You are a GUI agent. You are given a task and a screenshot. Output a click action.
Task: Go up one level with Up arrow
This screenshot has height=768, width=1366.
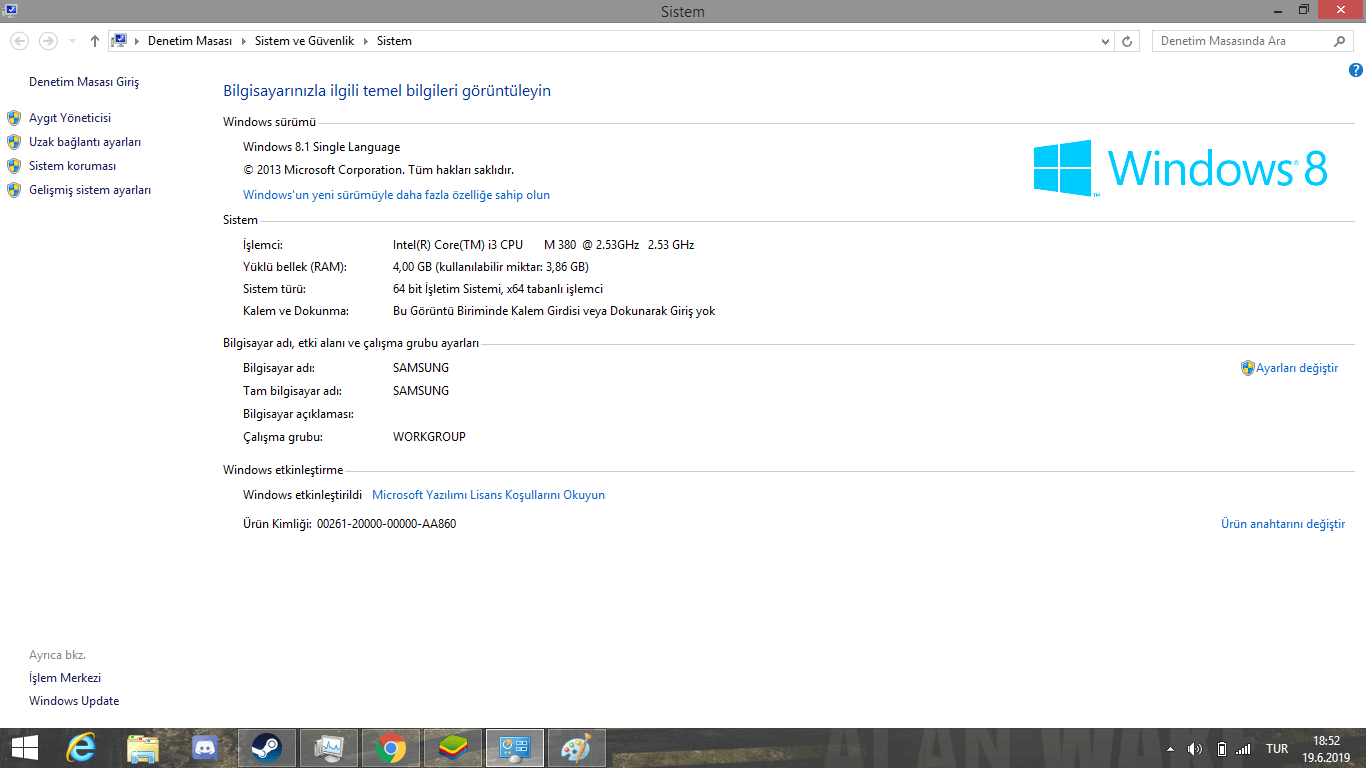pyautogui.click(x=95, y=41)
